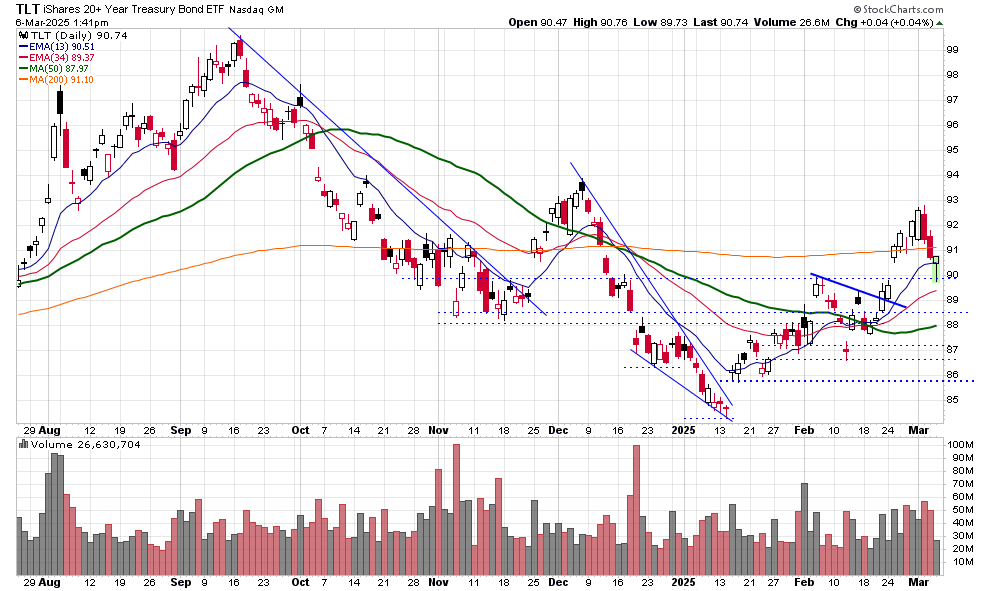Click the Last 90.74 value
990x591 pixels.
[x=720, y=22]
